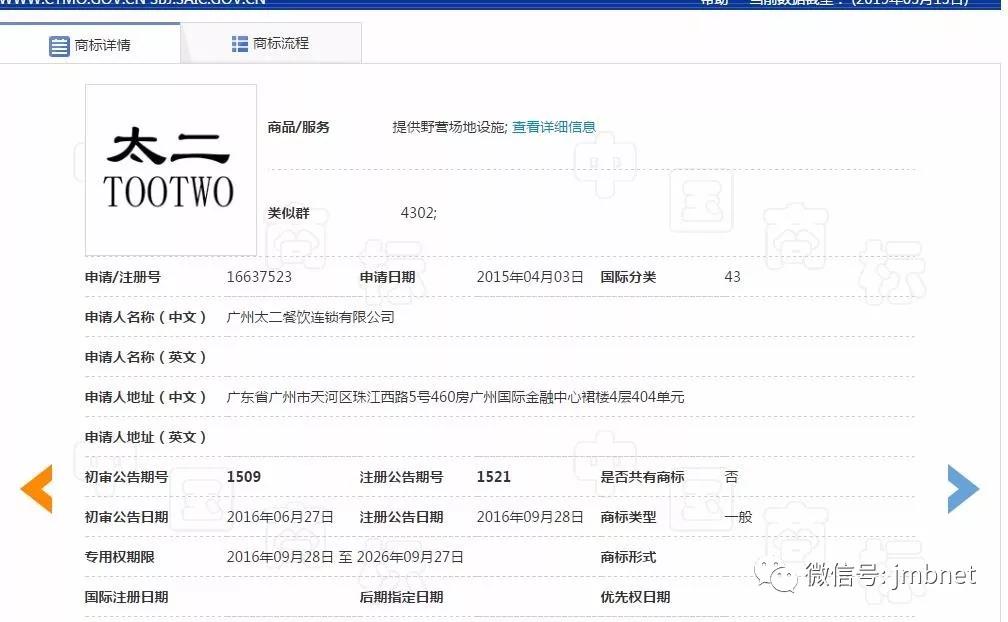
Task: Click the 后期指定日期 label
Action: pyautogui.click(x=401, y=598)
